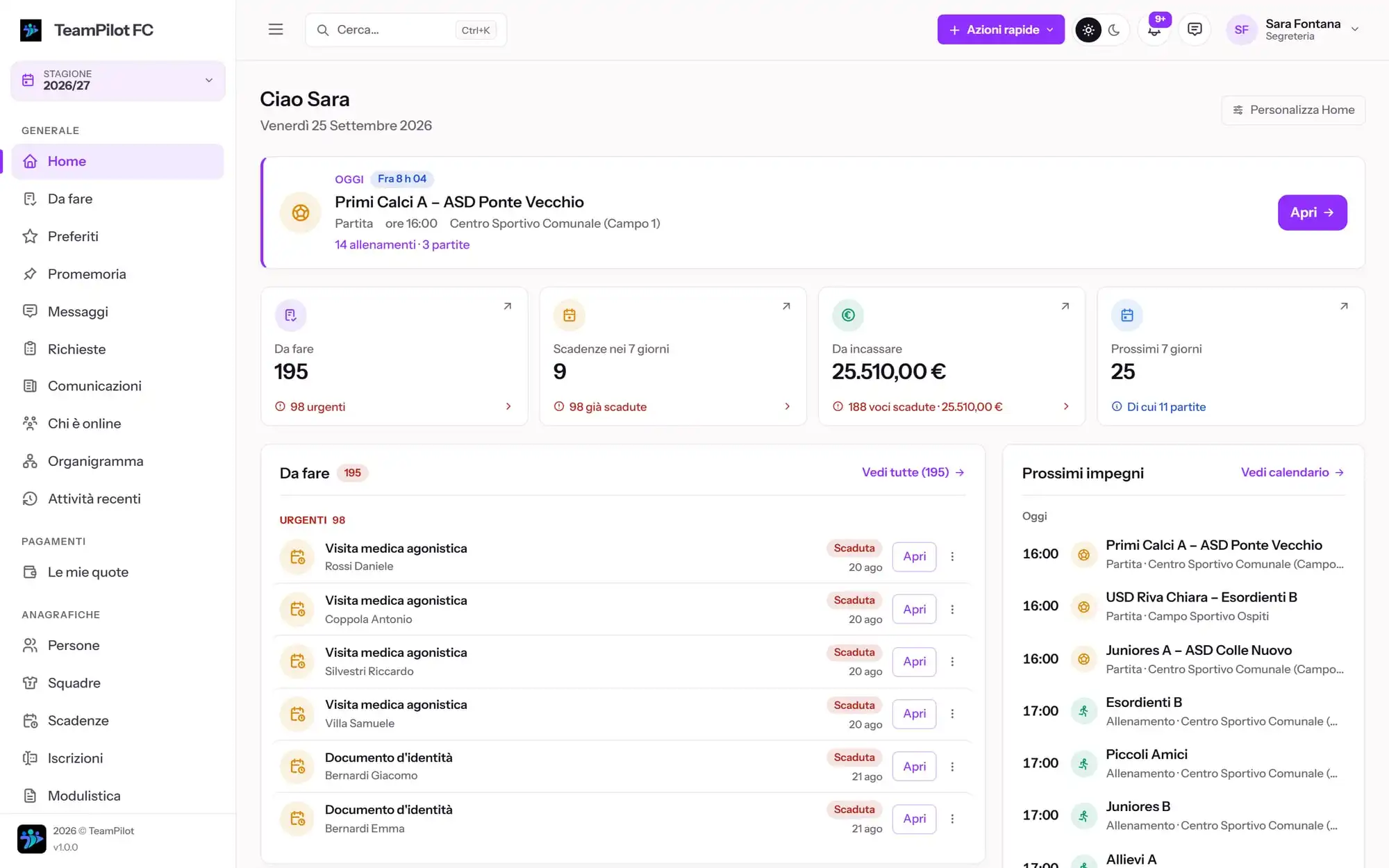This screenshot has width=1389, height=868.
Task: Open more options for Coppola Antonio row
Action: click(952, 609)
